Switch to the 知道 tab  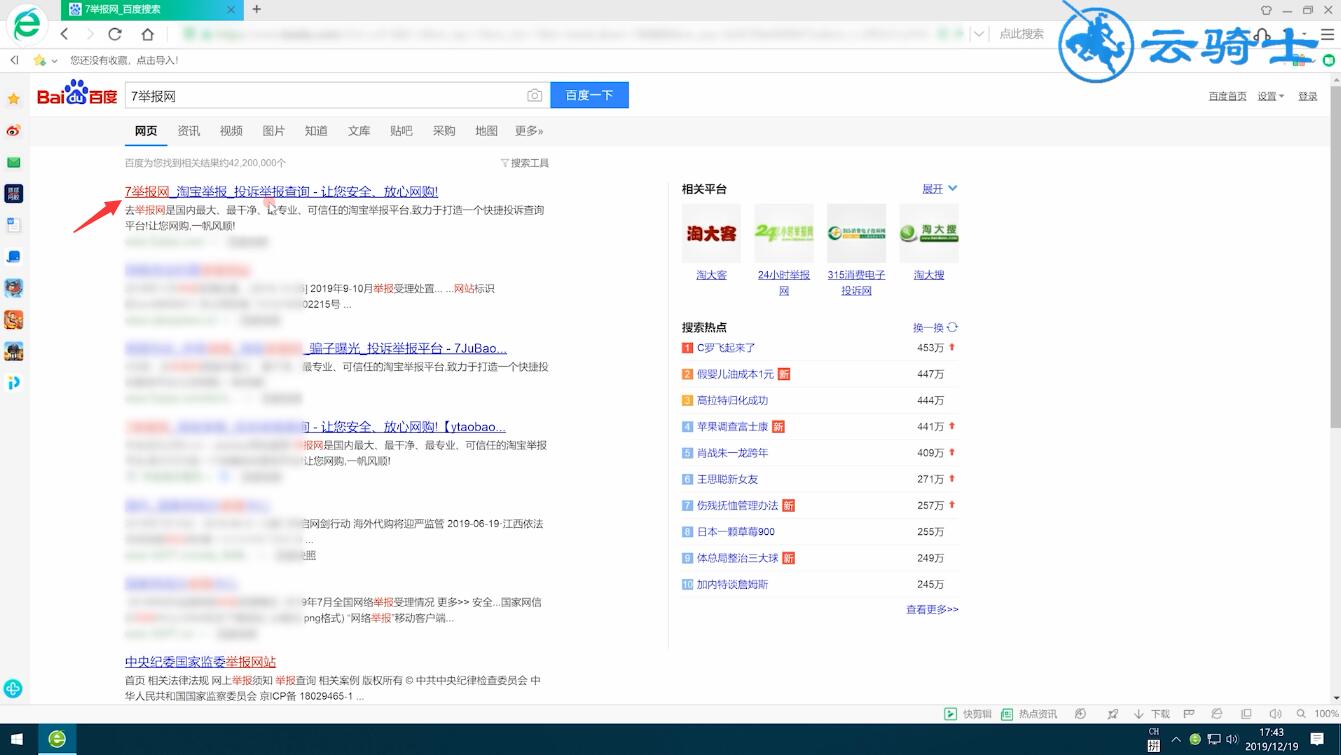coord(316,131)
